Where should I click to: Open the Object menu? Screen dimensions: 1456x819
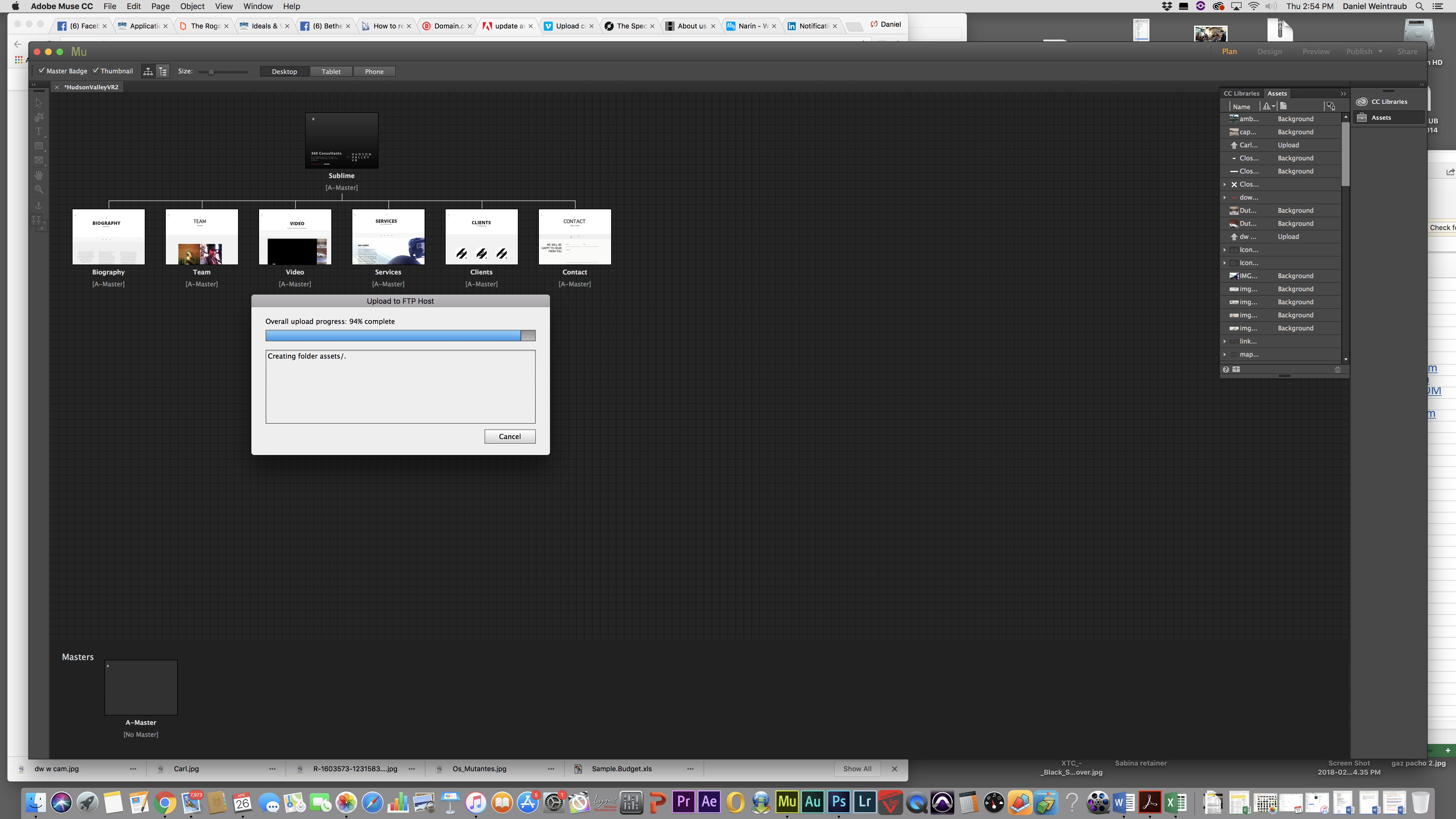coord(192,6)
